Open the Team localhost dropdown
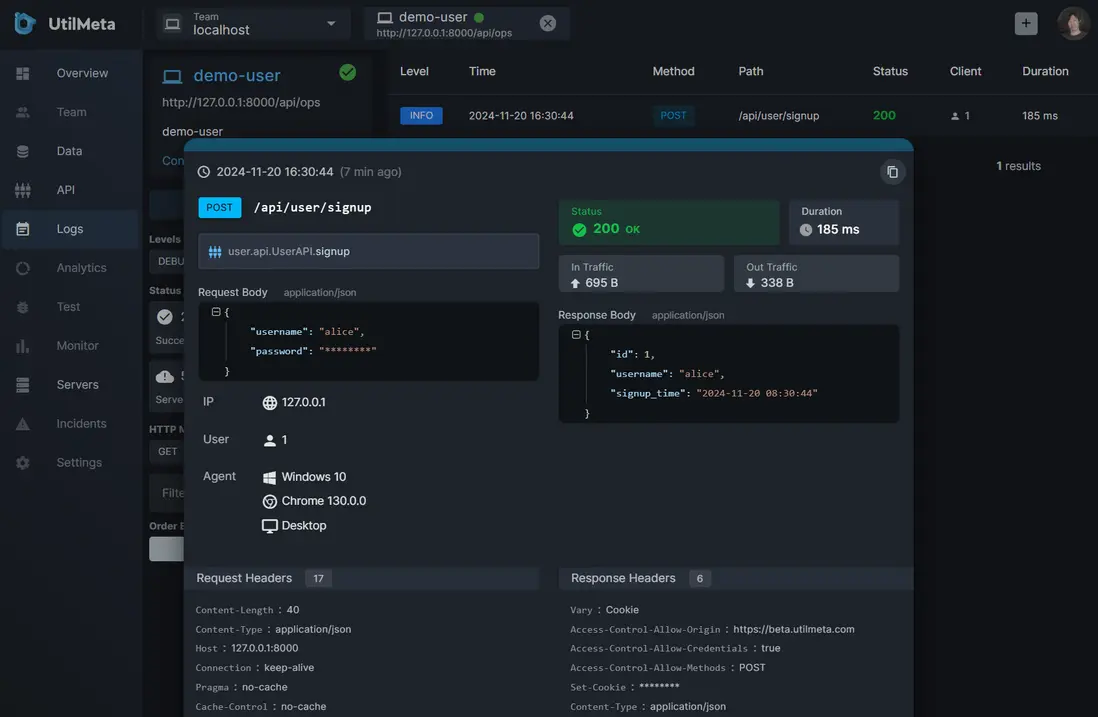Screen dimensions: 1098x717 (x=253, y=24)
